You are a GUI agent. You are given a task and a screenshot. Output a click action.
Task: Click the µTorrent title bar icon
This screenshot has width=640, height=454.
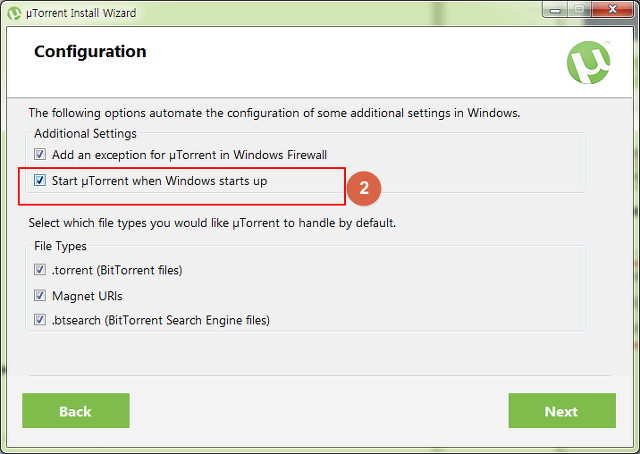click(x=14, y=13)
